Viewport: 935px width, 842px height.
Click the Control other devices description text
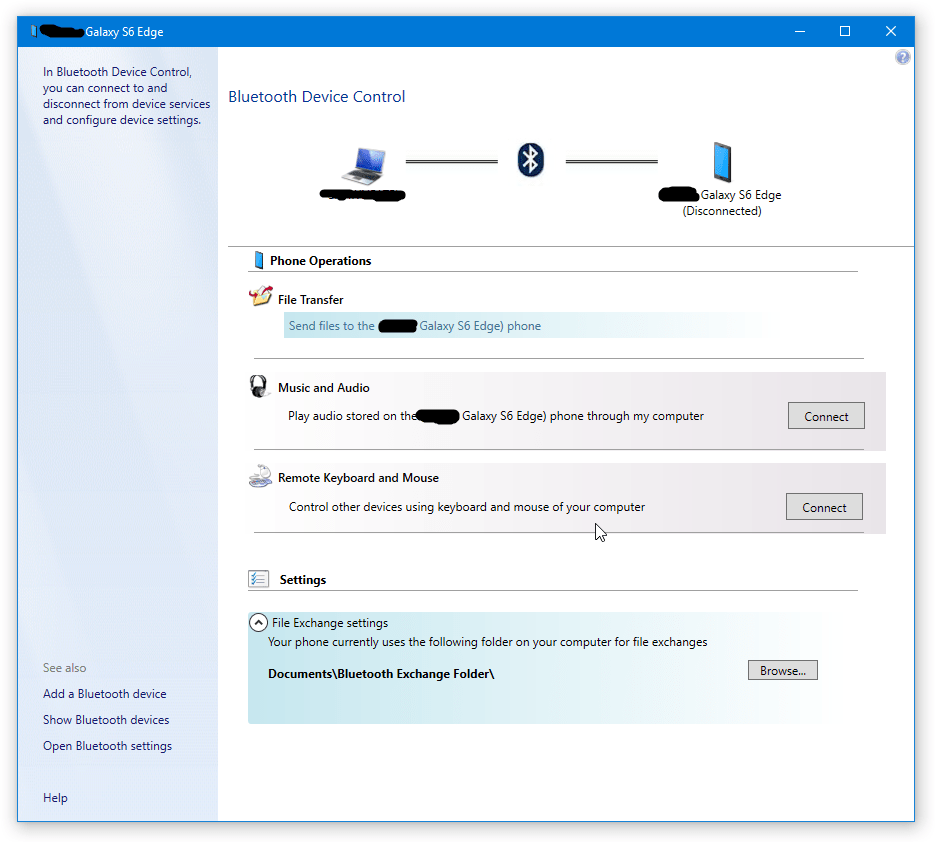(467, 507)
